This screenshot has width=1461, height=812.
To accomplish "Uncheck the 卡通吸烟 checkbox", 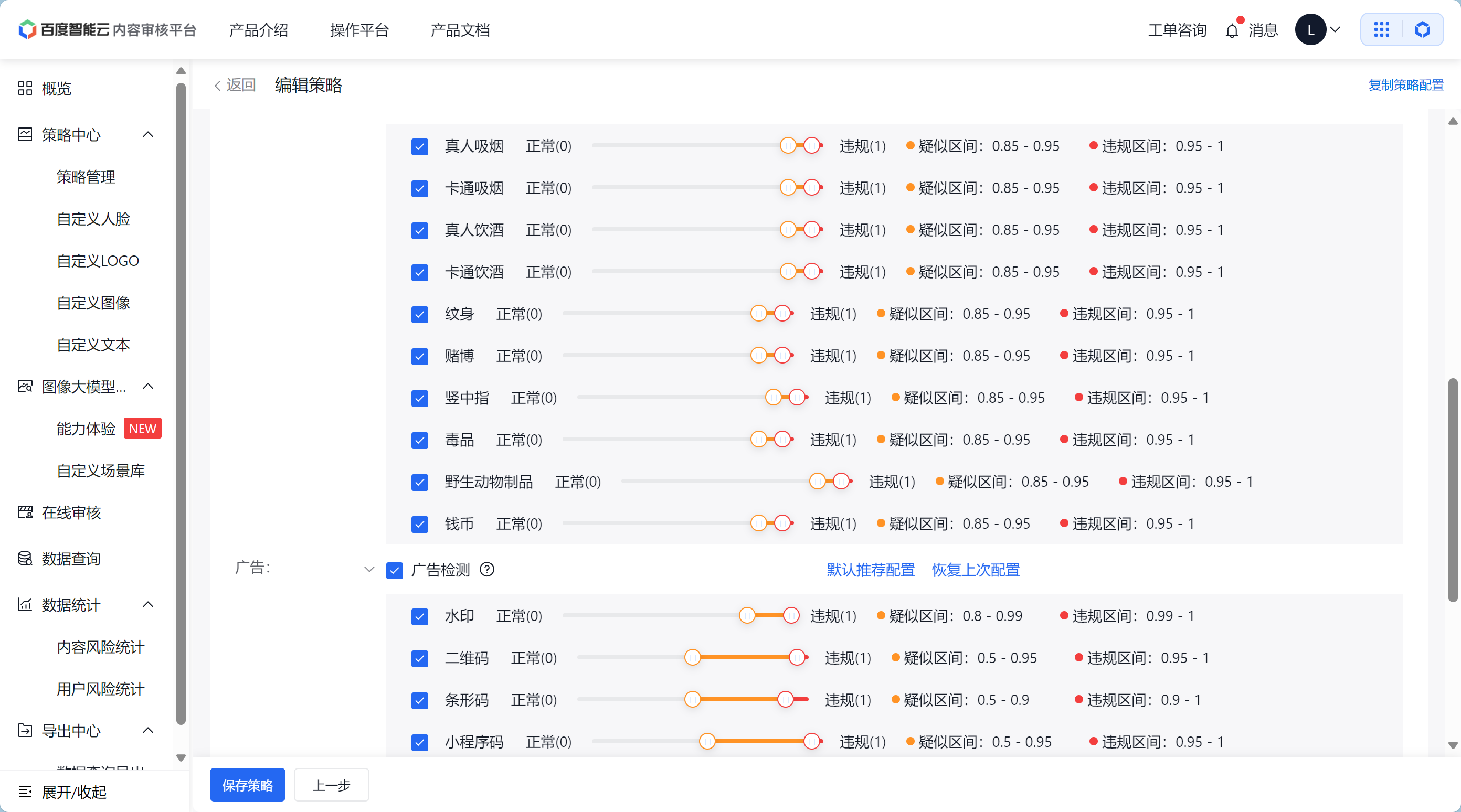I will 420,188.
